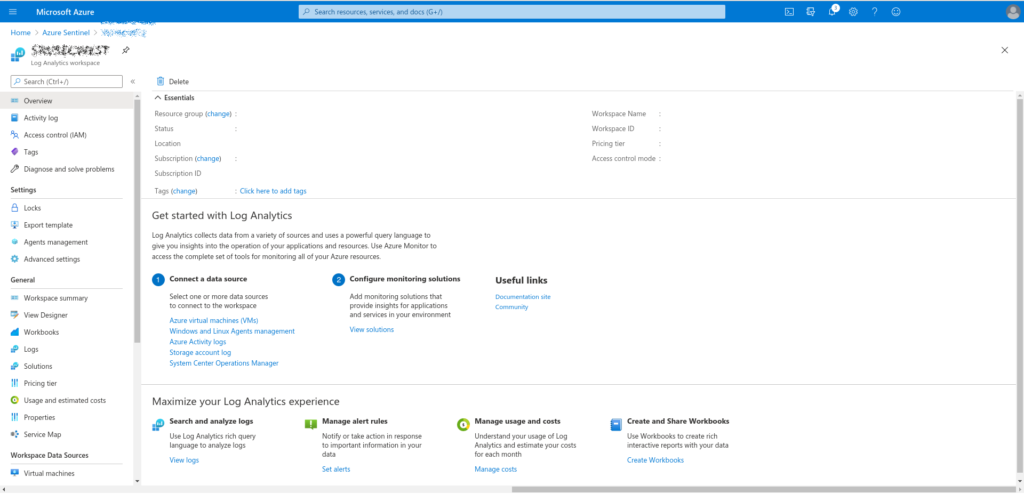Click the Delete trash icon
1024x494 pixels.
160,82
